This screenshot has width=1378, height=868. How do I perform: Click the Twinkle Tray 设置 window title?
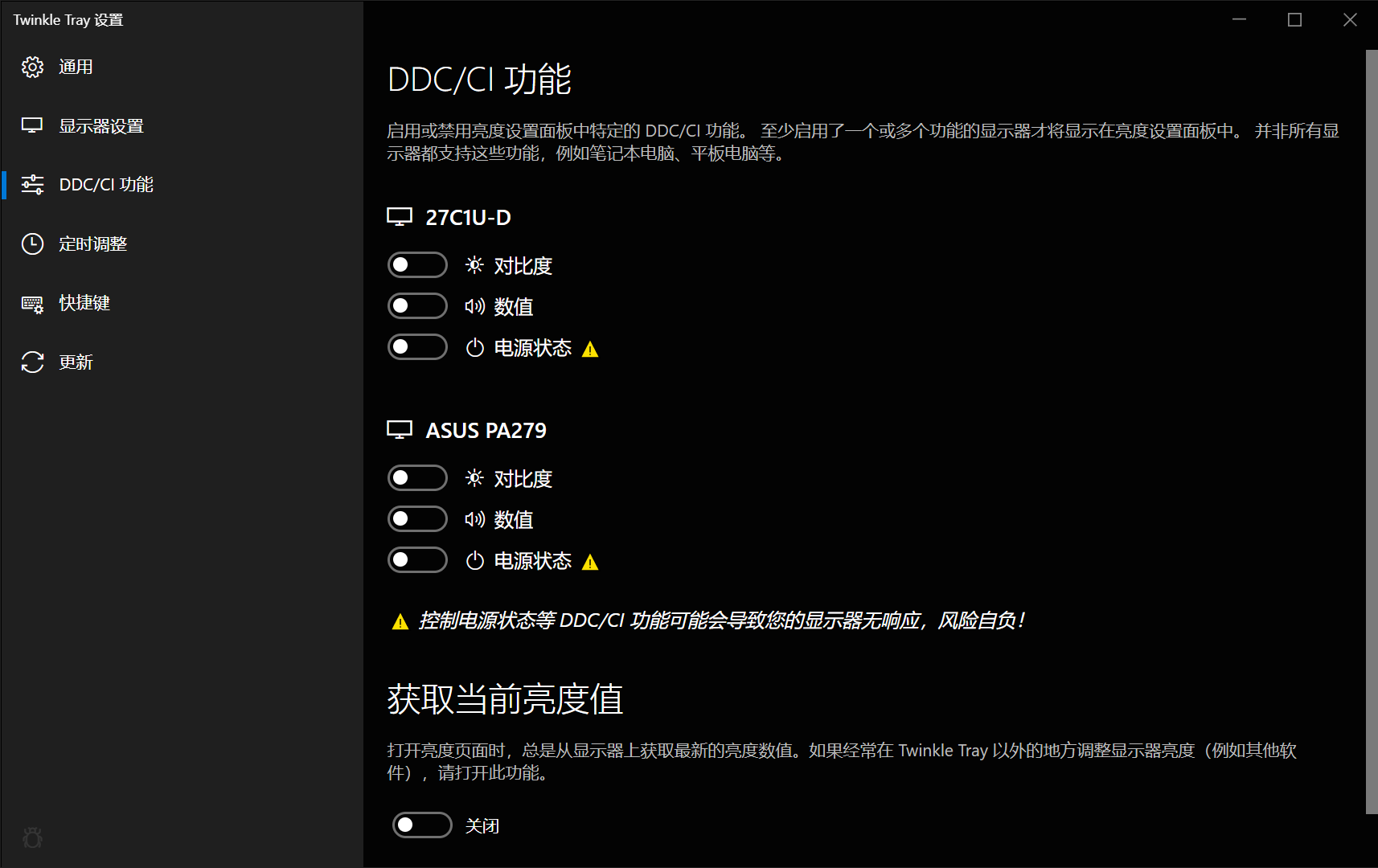pos(68,20)
